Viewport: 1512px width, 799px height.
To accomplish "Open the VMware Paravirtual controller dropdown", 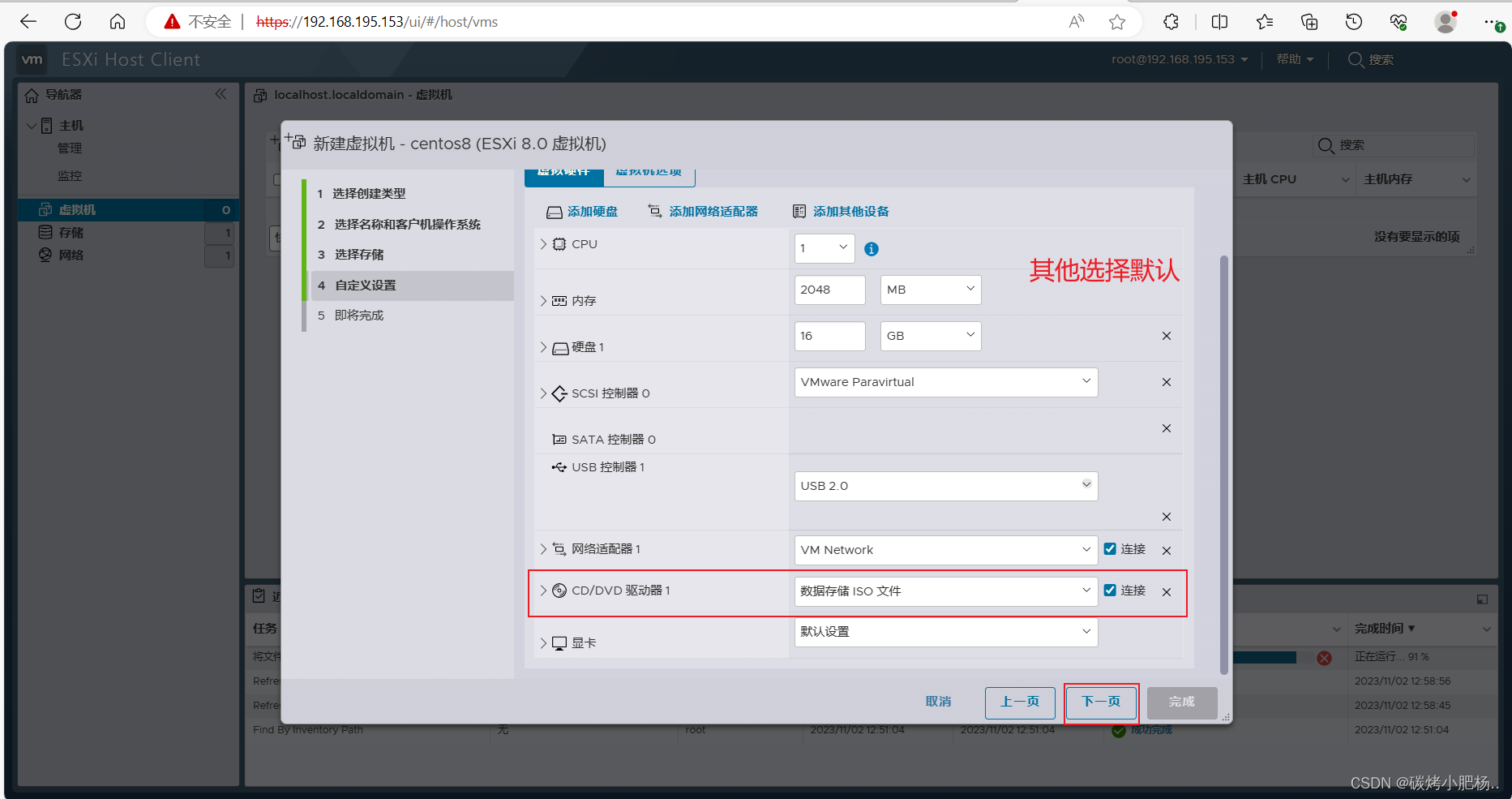I will tap(946, 382).
